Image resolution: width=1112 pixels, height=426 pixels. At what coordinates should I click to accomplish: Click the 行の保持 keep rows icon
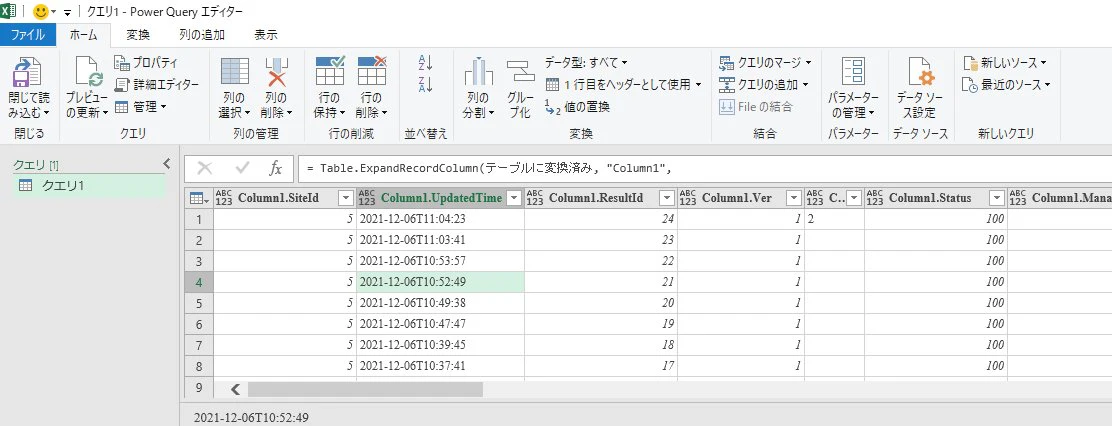pos(330,72)
